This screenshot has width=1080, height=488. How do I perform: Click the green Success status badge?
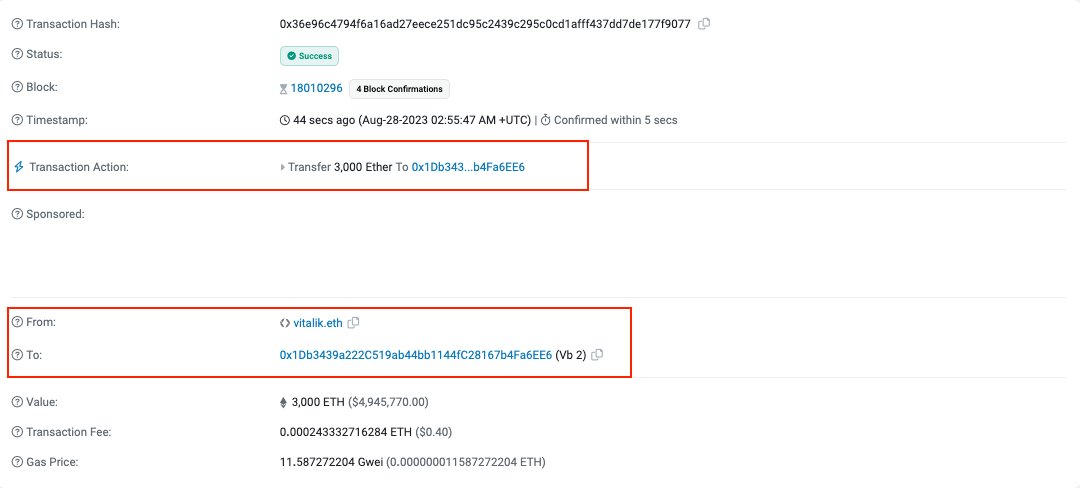coord(309,56)
